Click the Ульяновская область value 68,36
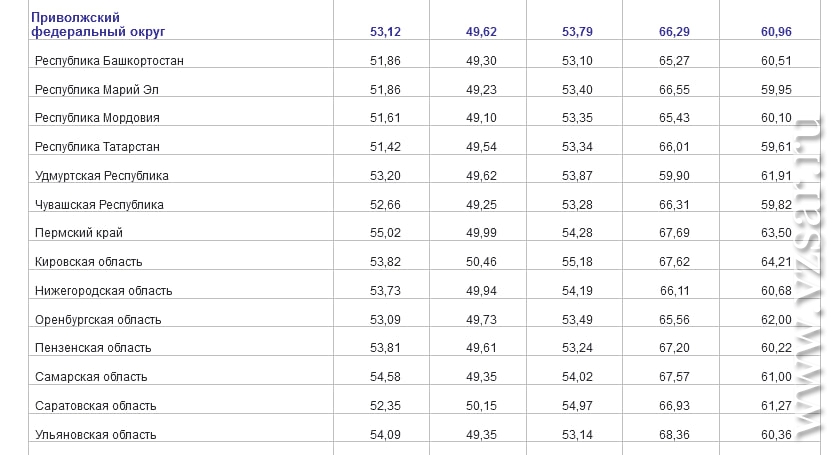The image size is (838, 455). tap(674, 435)
